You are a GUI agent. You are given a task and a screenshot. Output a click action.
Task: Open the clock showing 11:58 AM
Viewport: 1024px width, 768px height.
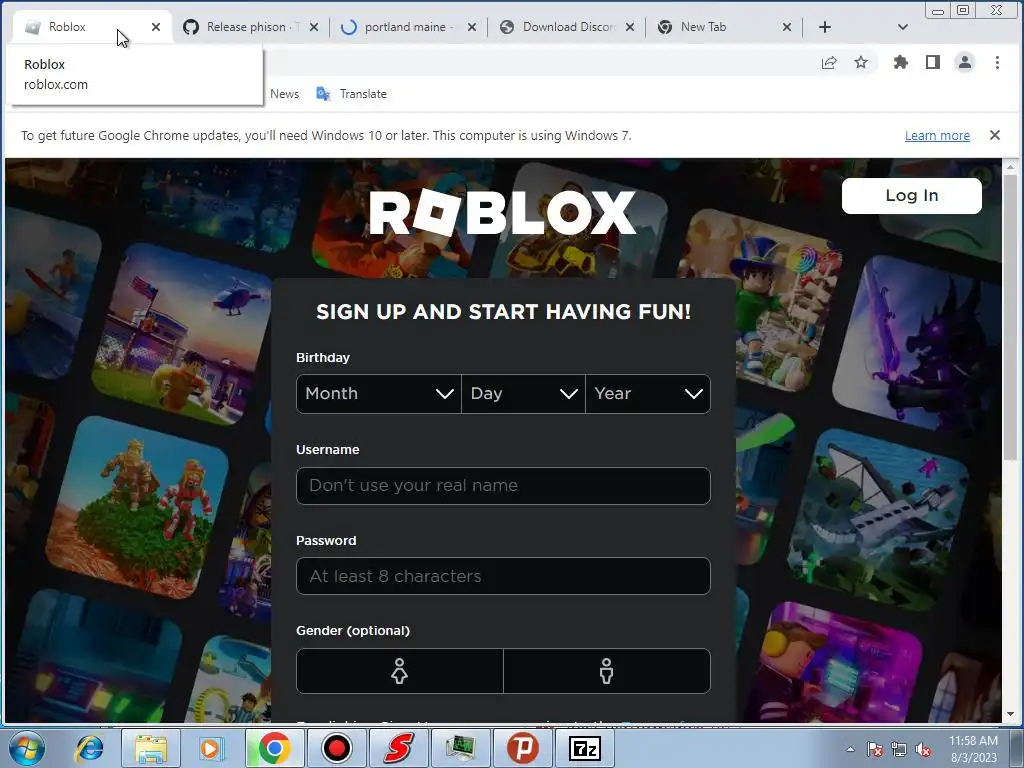point(973,748)
